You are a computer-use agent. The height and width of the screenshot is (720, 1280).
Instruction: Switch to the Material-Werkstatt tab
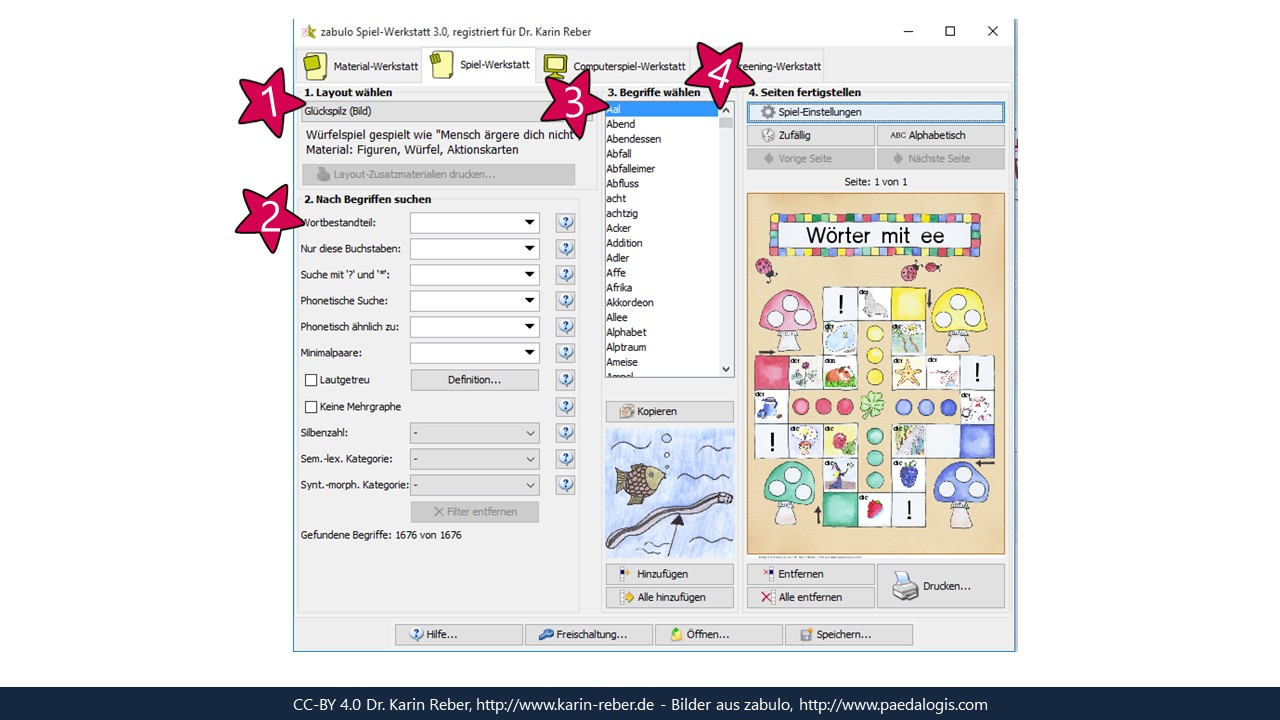click(360, 67)
